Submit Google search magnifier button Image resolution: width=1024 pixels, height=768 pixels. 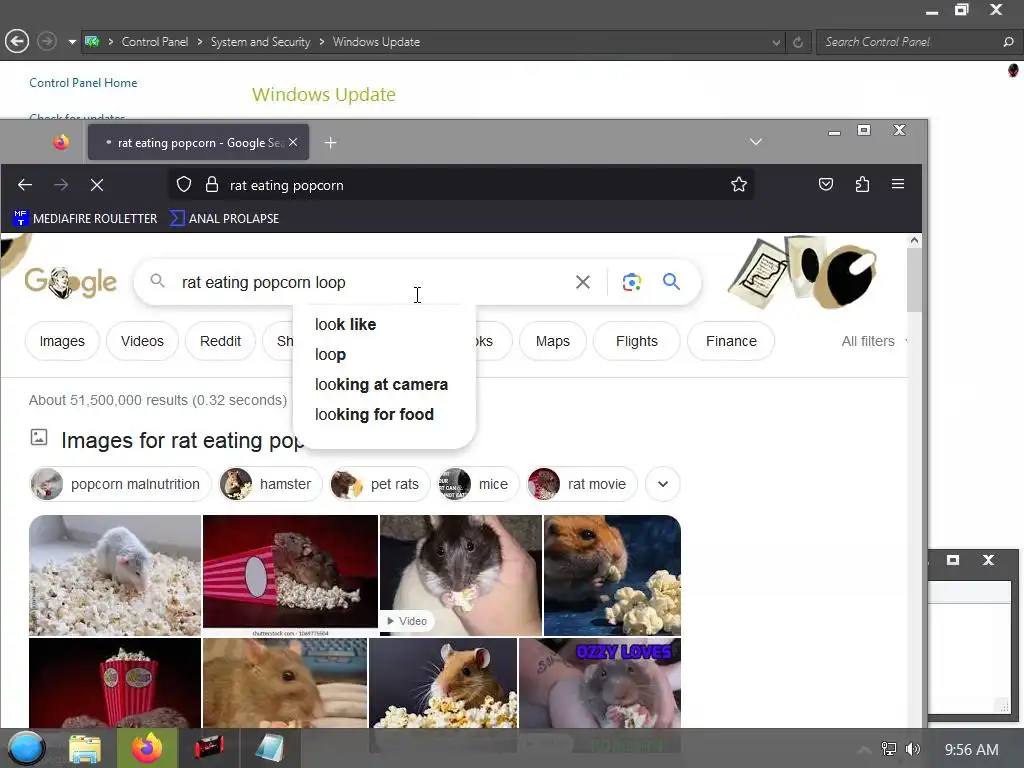tap(671, 281)
